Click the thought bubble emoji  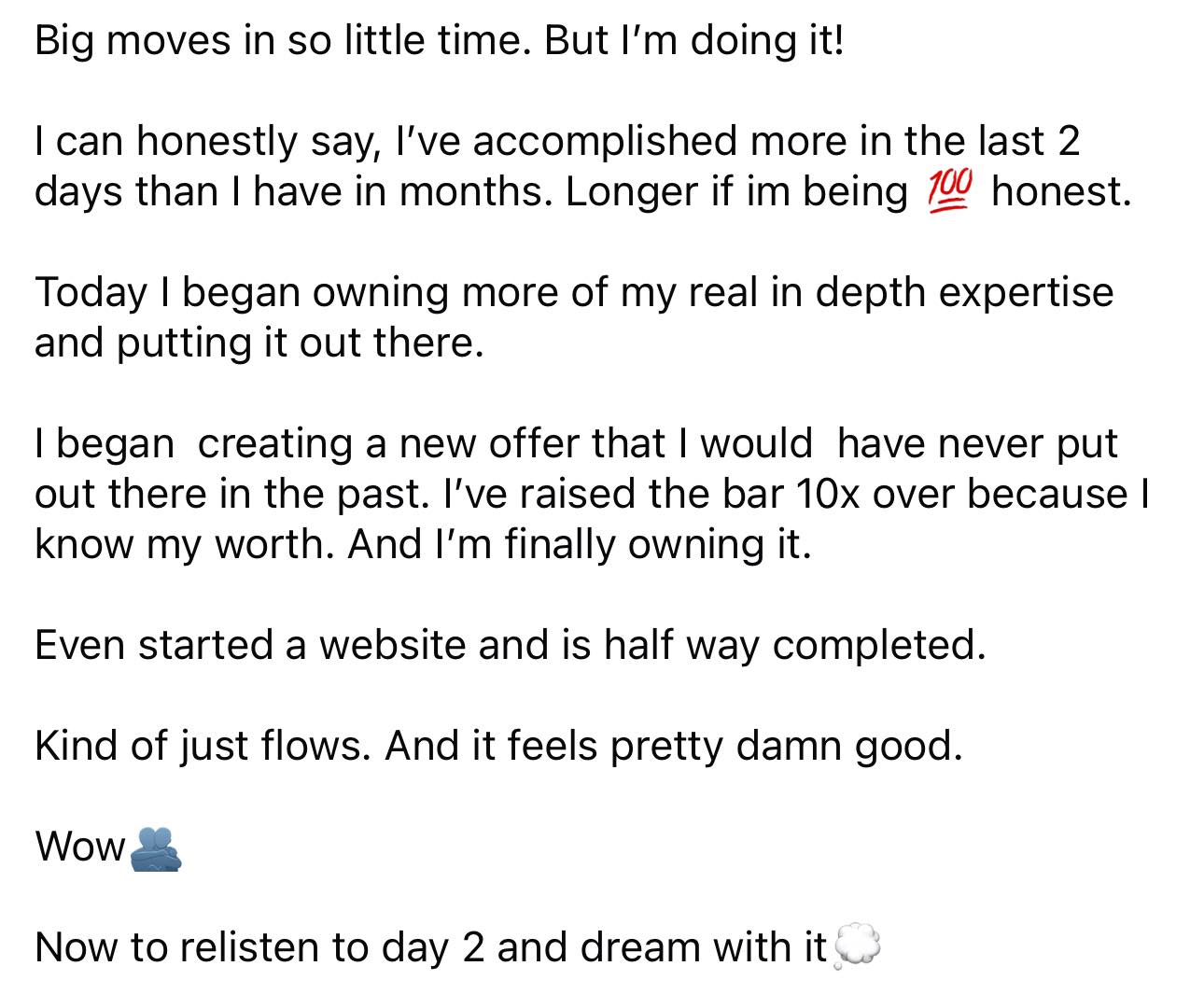coord(856,946)
